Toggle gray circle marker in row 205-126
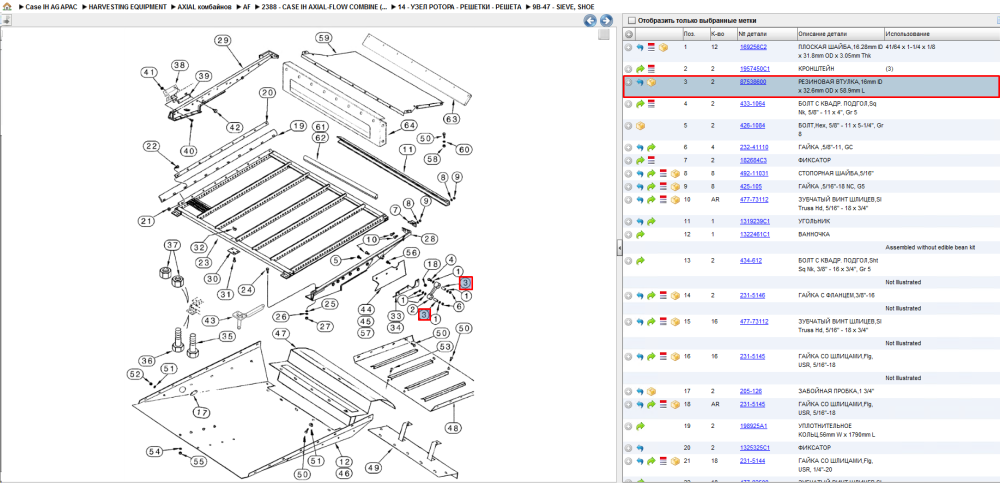The height and width of the screenshot is (483, 1000). pos(629,391)
